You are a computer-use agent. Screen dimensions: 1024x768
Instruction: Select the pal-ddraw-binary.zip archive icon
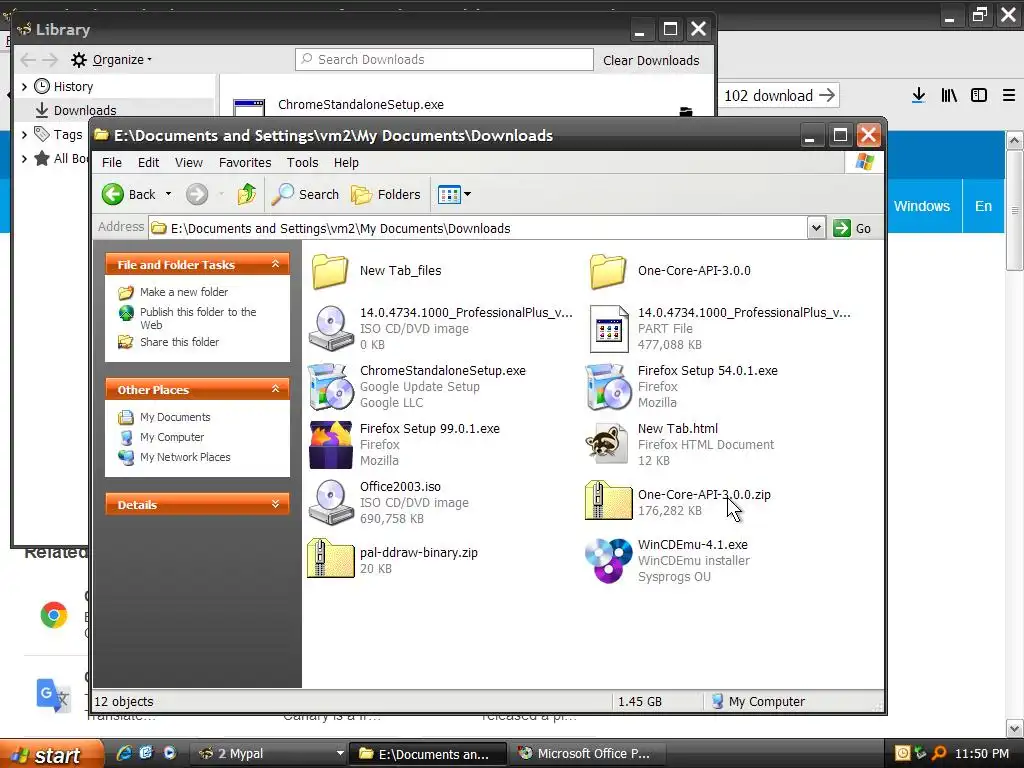(x=330, y=558)
